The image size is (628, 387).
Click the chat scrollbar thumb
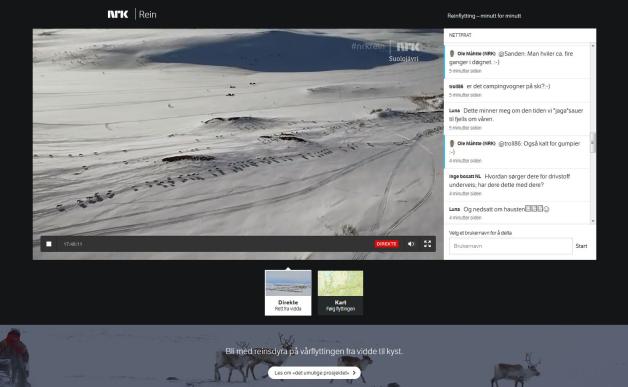click(593, 143)
